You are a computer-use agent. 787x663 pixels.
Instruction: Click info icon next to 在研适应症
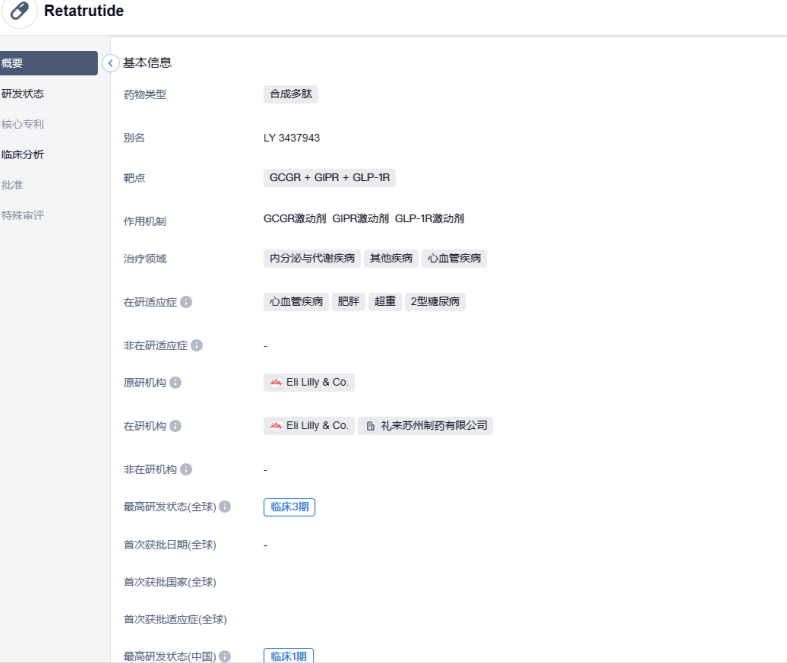pos(186,302)
